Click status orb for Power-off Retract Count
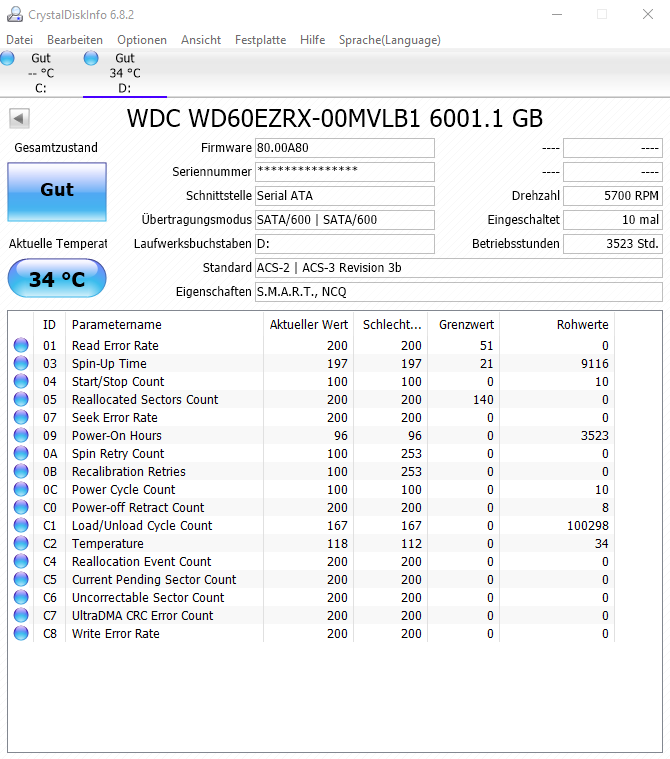This screenshot has width=670, height=759. [x=21, y=507]
